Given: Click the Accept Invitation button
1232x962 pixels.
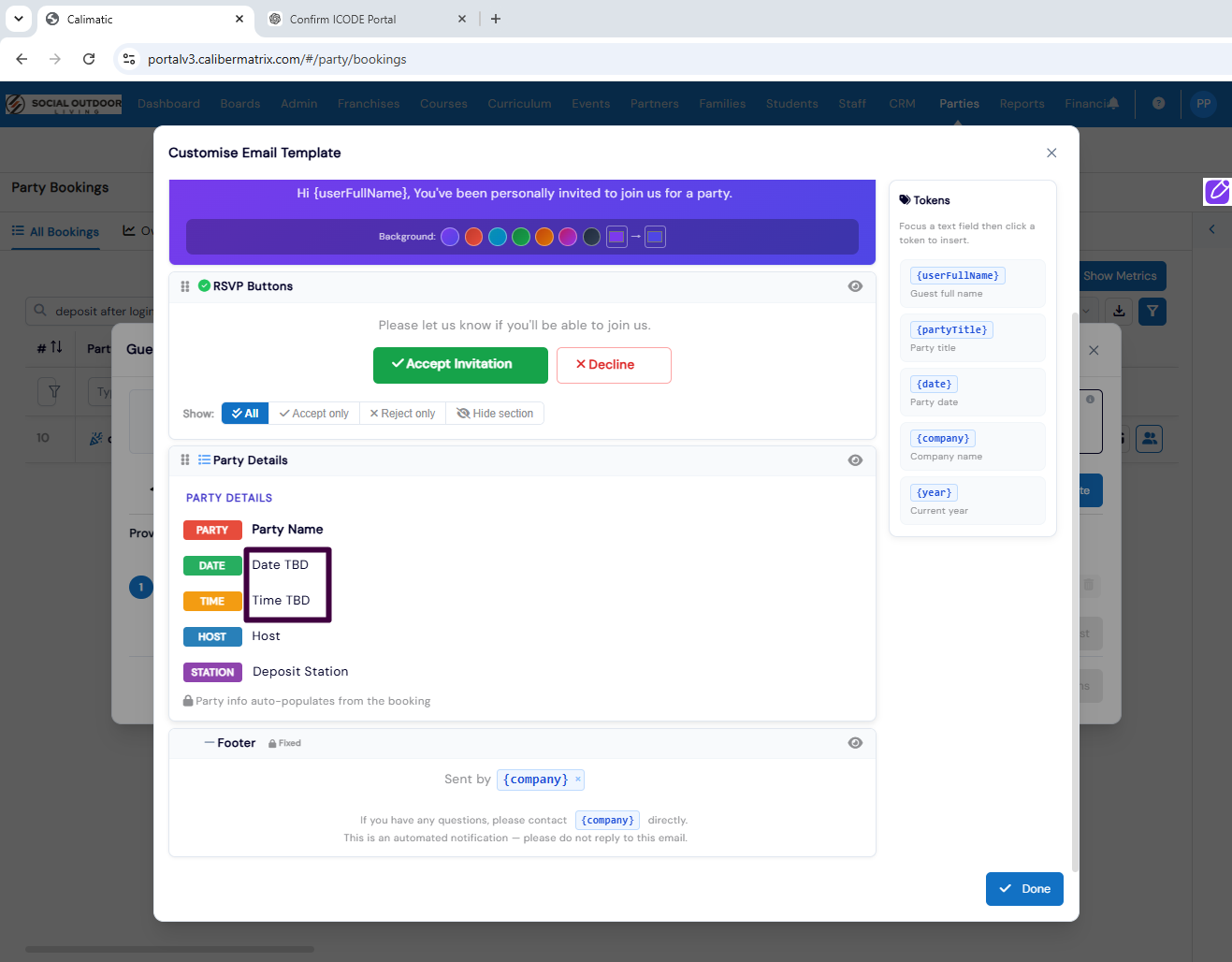Looking at the screenshot, I should point(460,365).
